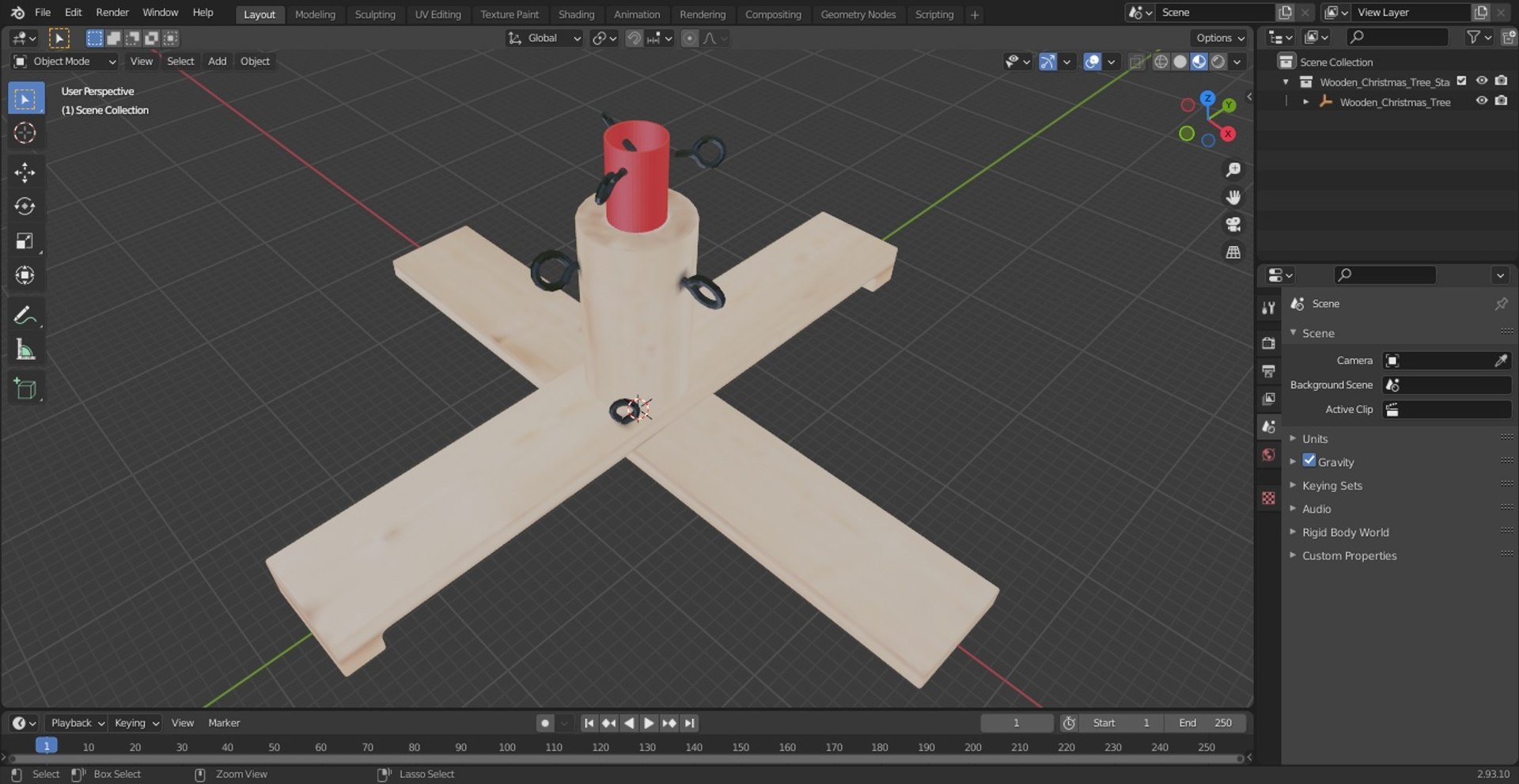Click frame 100 on the timeline
The width and height of the screenshot is (1519, 784).
click(x=507, y=747)
